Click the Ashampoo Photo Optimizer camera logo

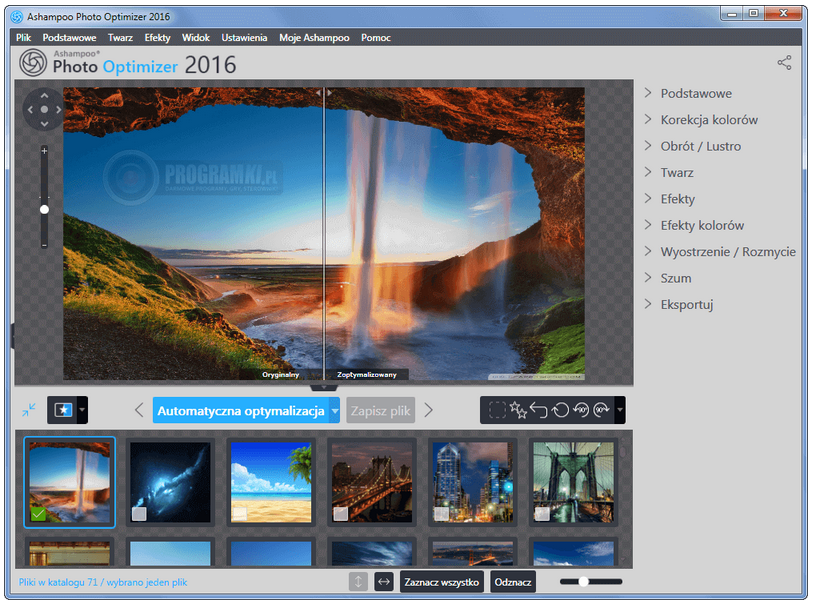[x=33, y=63]
